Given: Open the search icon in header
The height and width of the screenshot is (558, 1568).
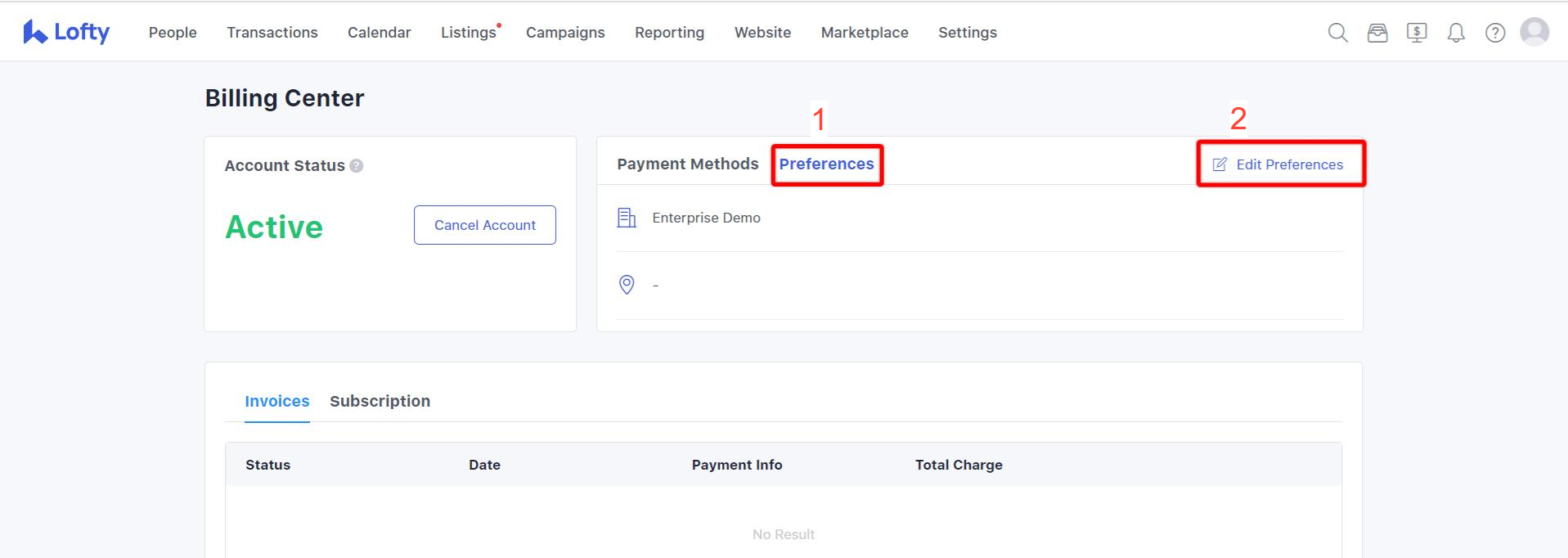Looking at the screenshot, I should coord(1337,33).
